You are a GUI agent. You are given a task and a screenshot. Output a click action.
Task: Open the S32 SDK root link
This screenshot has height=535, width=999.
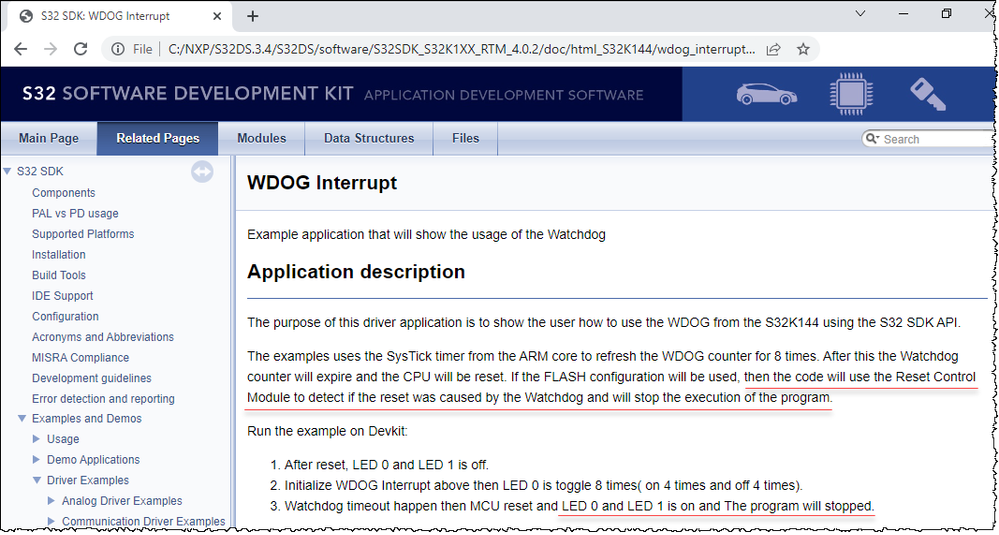[40, 171]
